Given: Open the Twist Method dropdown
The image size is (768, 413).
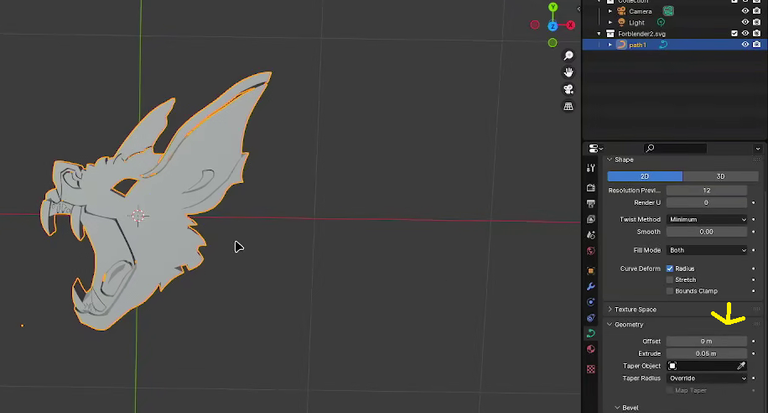Looking at the screenshot, I should [707, 219].
